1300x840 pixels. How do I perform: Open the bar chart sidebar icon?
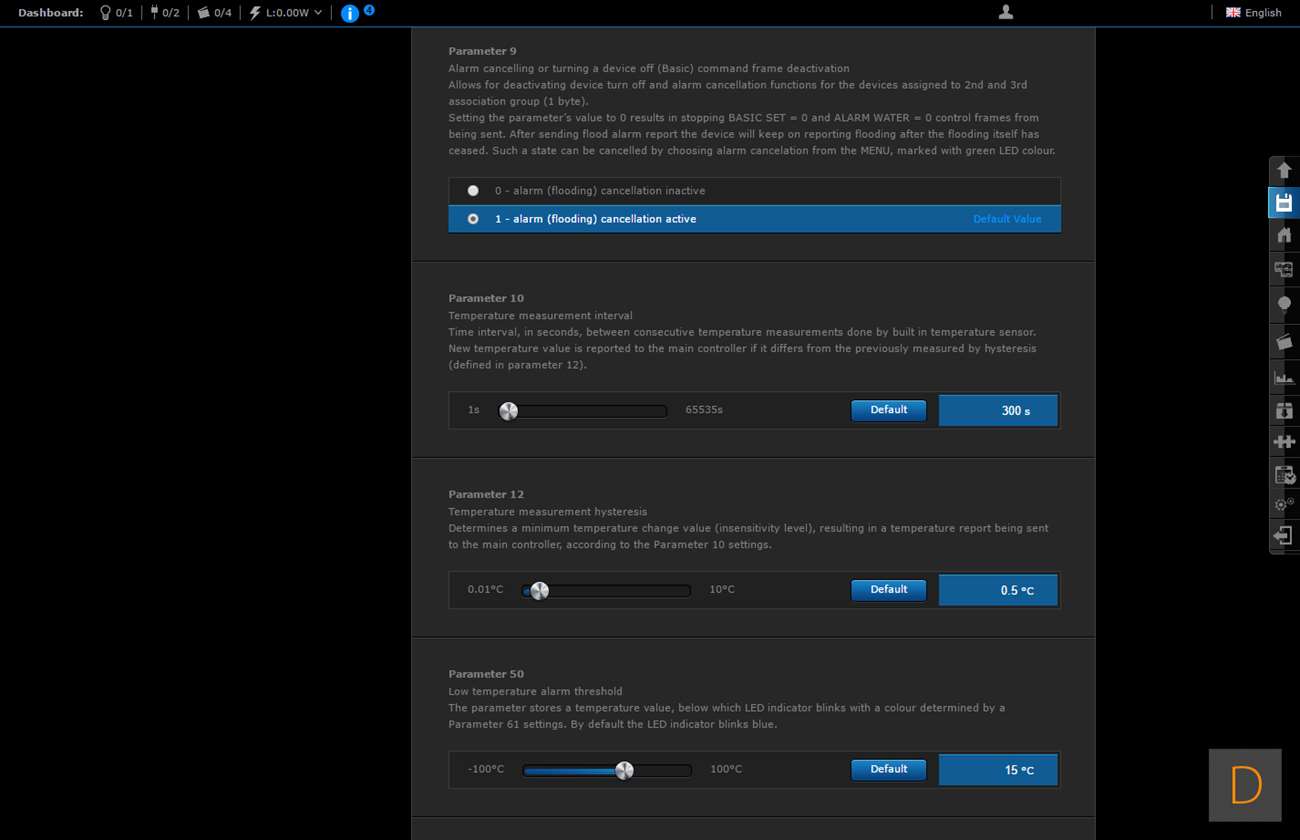1284,377
